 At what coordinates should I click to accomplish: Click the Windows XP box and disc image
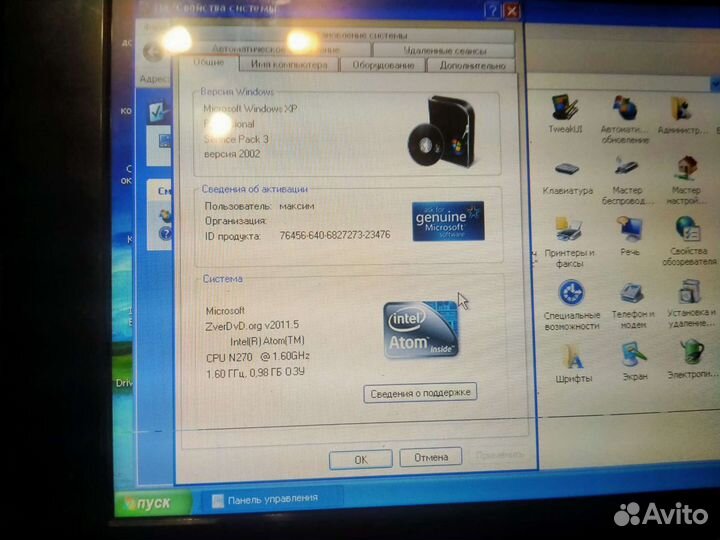[x=441, y=132]
